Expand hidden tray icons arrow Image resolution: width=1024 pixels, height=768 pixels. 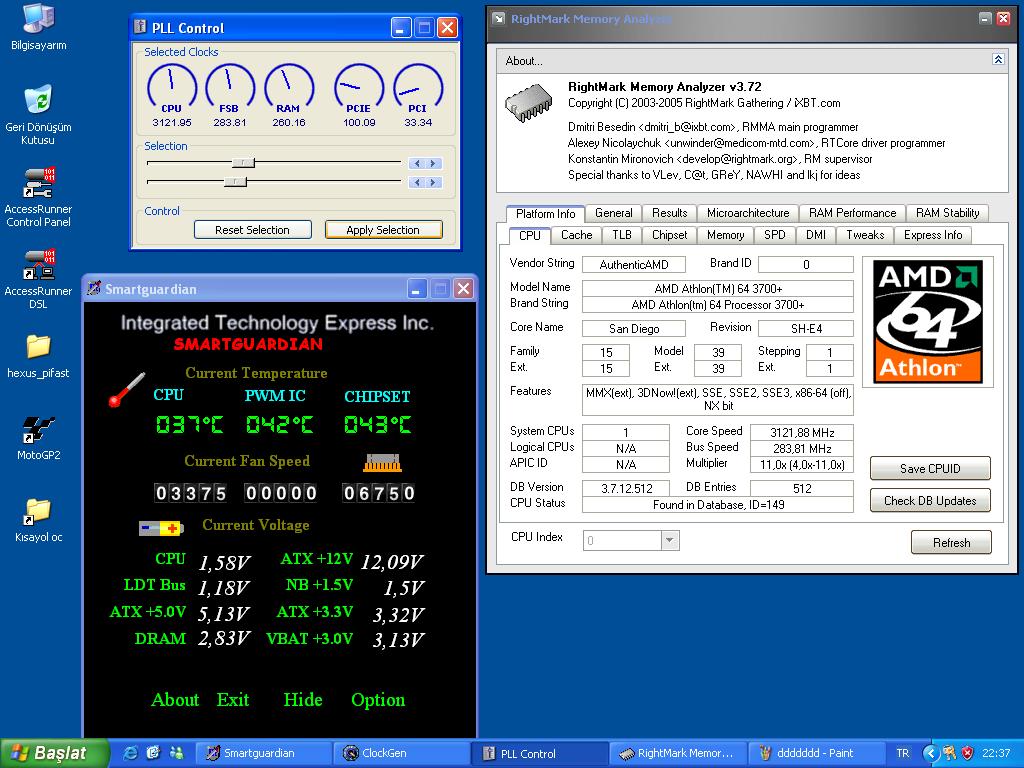pos(930,753)
